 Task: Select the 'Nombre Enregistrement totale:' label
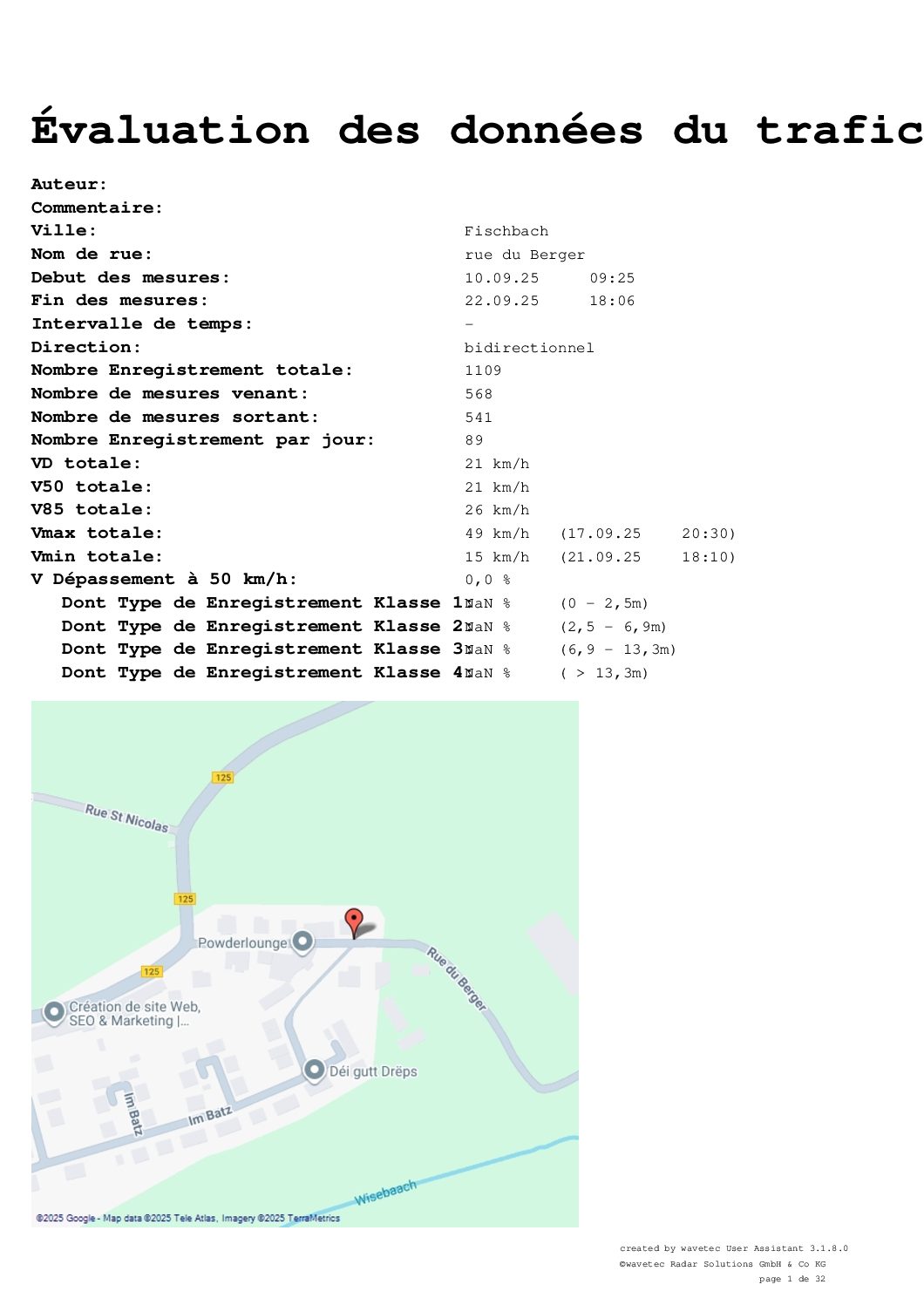pos(193,370)
